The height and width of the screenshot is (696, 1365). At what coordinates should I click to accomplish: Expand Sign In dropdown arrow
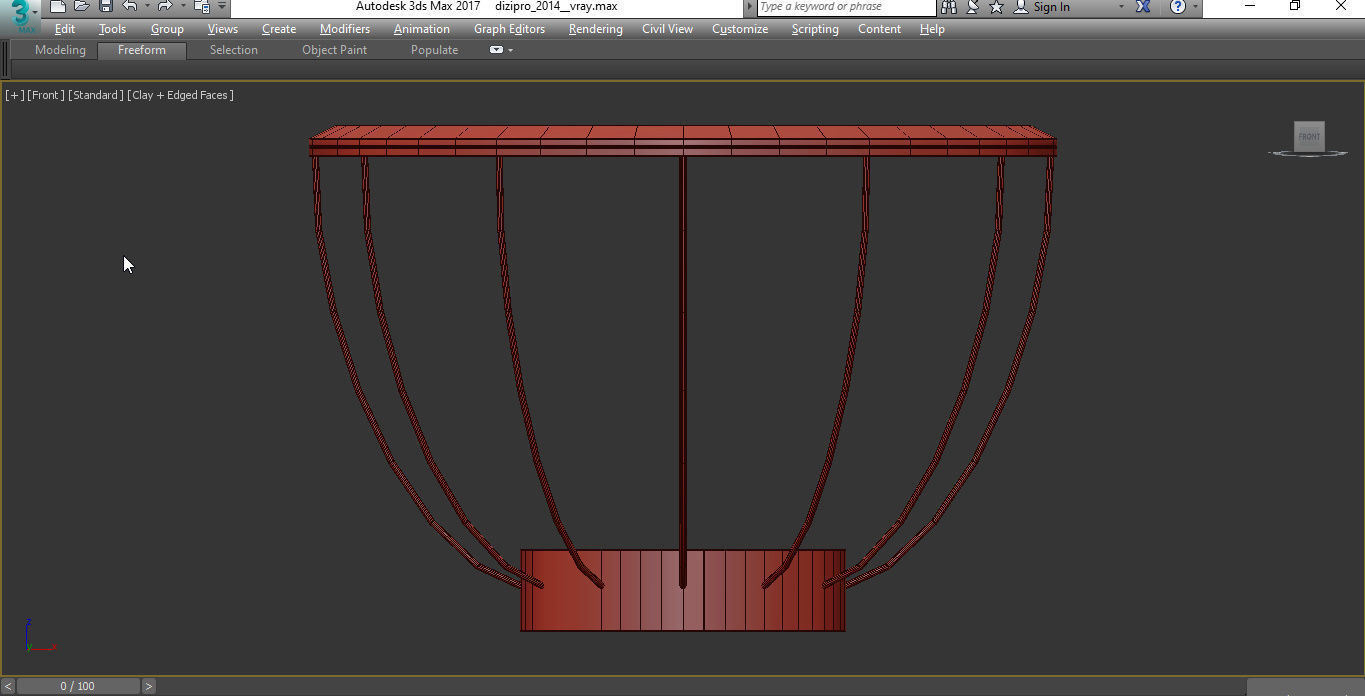[1120, 7]
